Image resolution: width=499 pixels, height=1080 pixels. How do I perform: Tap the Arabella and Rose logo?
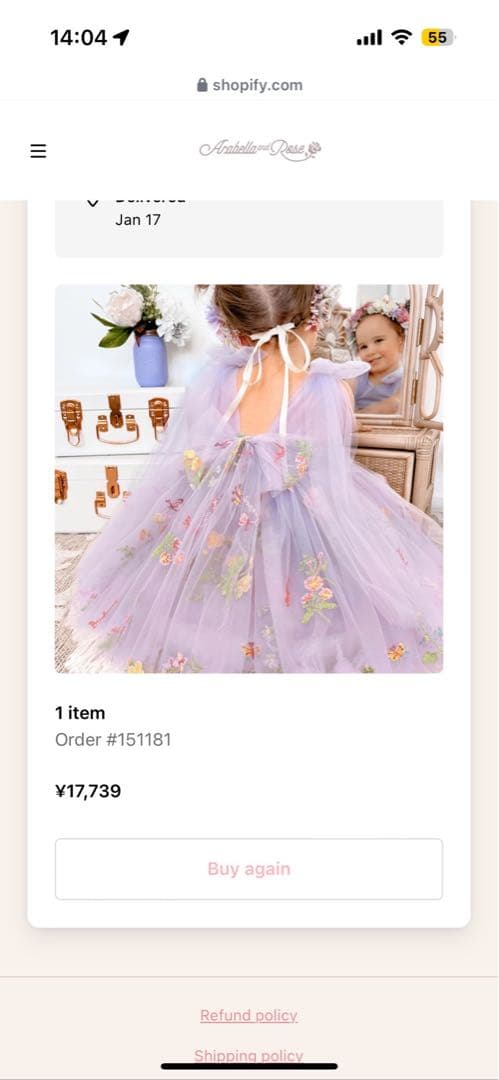260,149
